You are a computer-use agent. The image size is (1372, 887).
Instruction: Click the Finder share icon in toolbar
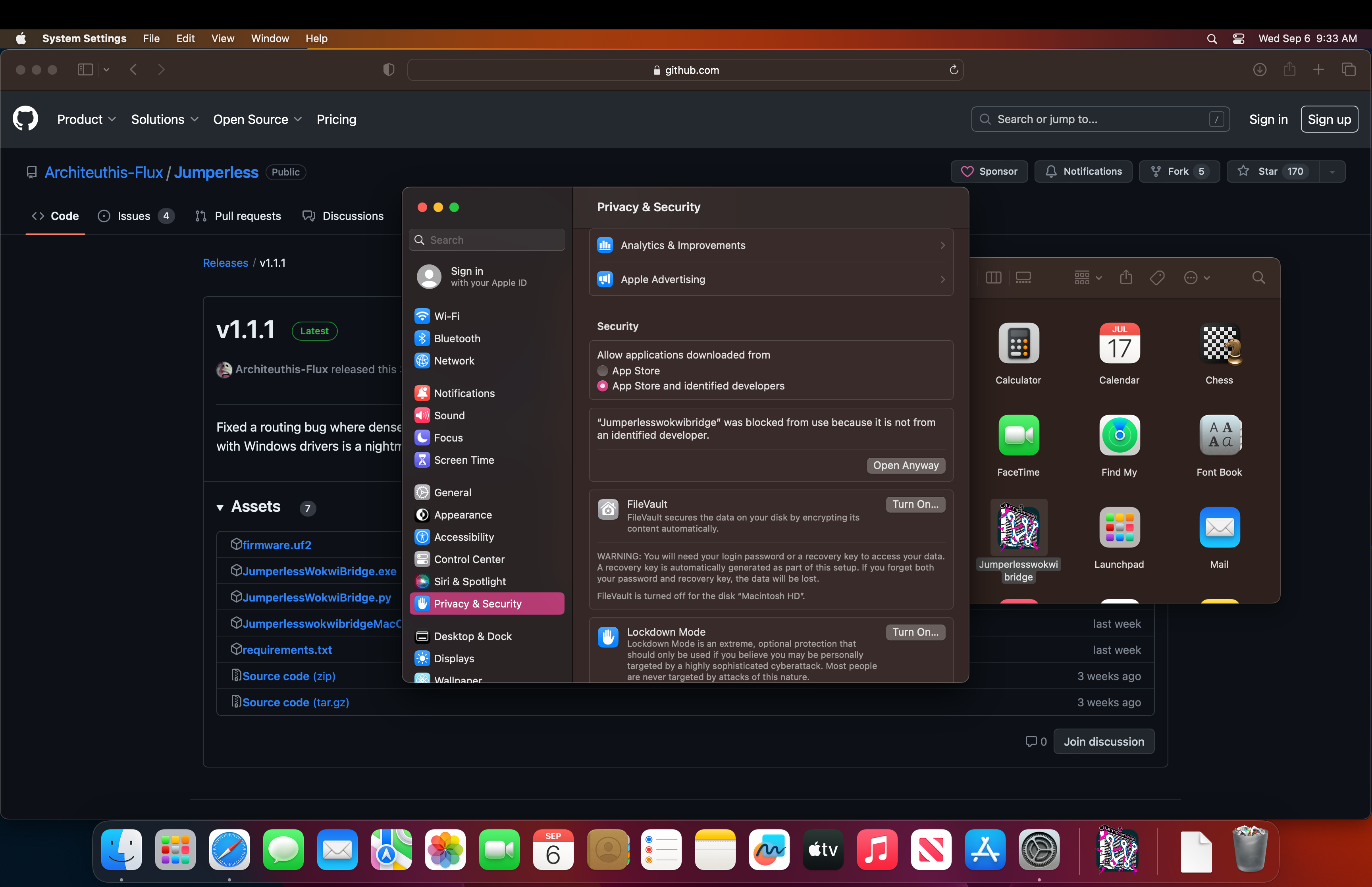(1125, 278)
